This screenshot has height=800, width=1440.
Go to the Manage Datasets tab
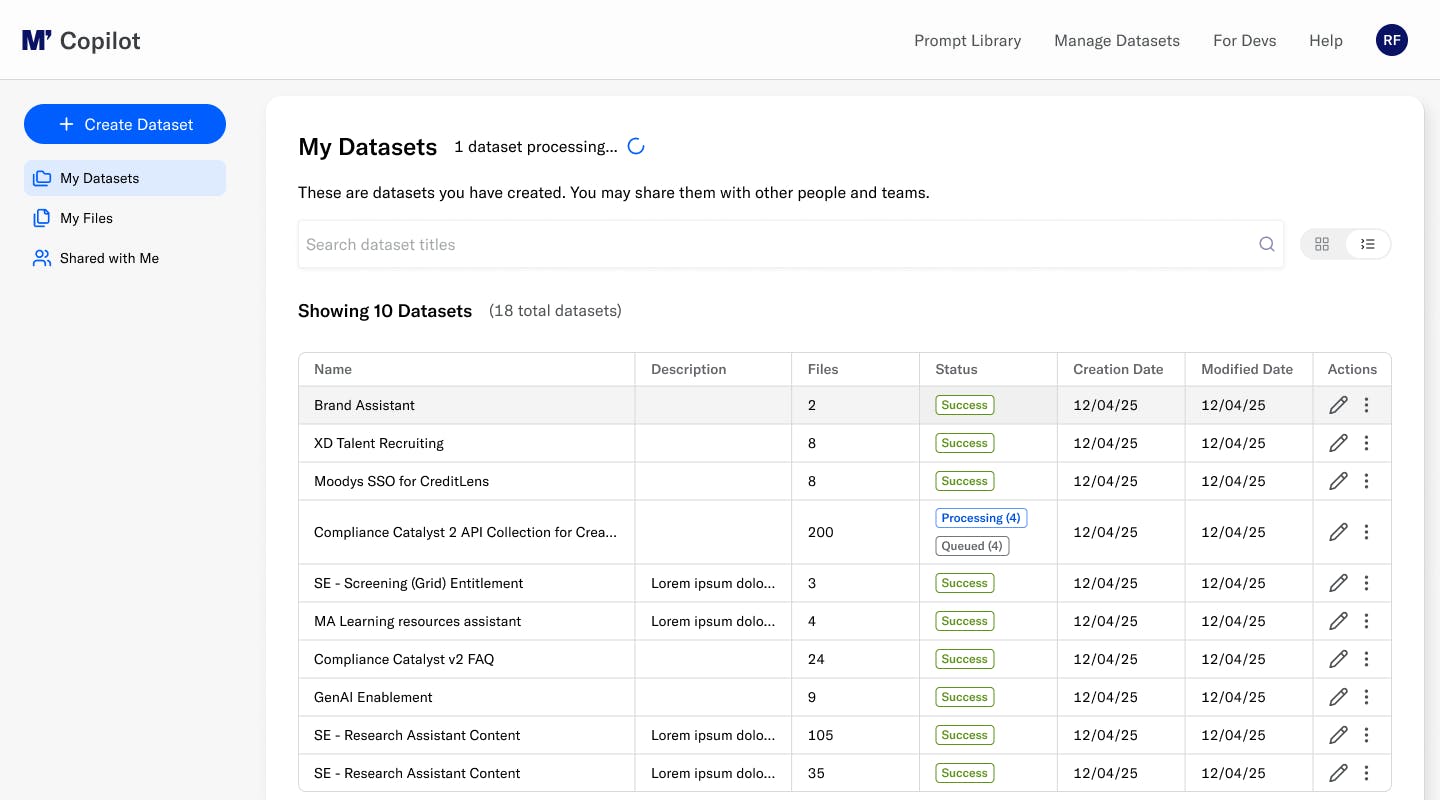tap(1117, 40)
